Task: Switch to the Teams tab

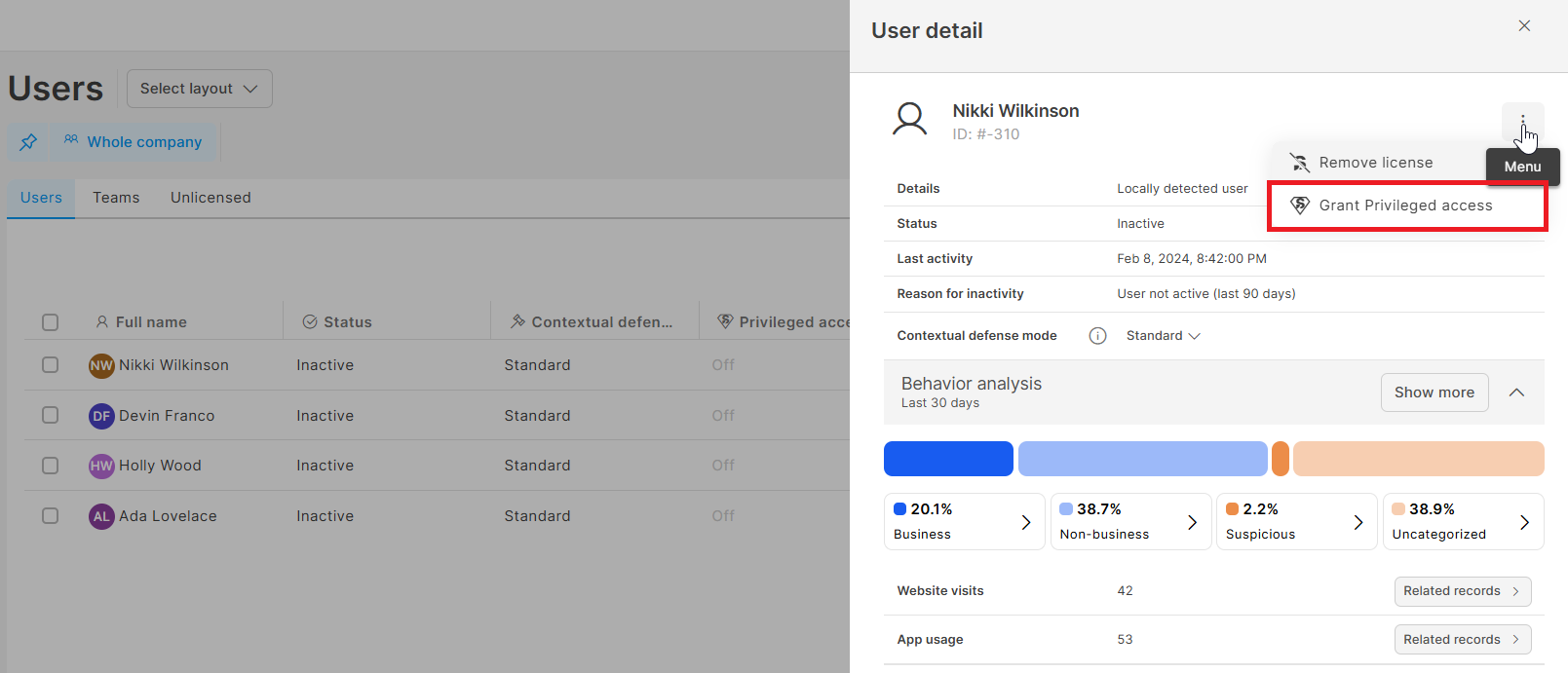Action: click(116, 198)
